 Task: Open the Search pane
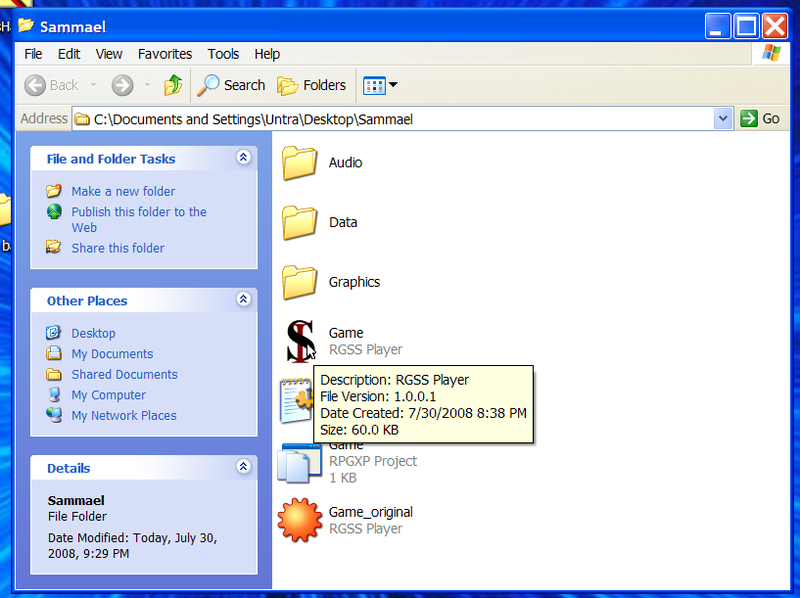point(232,85)
